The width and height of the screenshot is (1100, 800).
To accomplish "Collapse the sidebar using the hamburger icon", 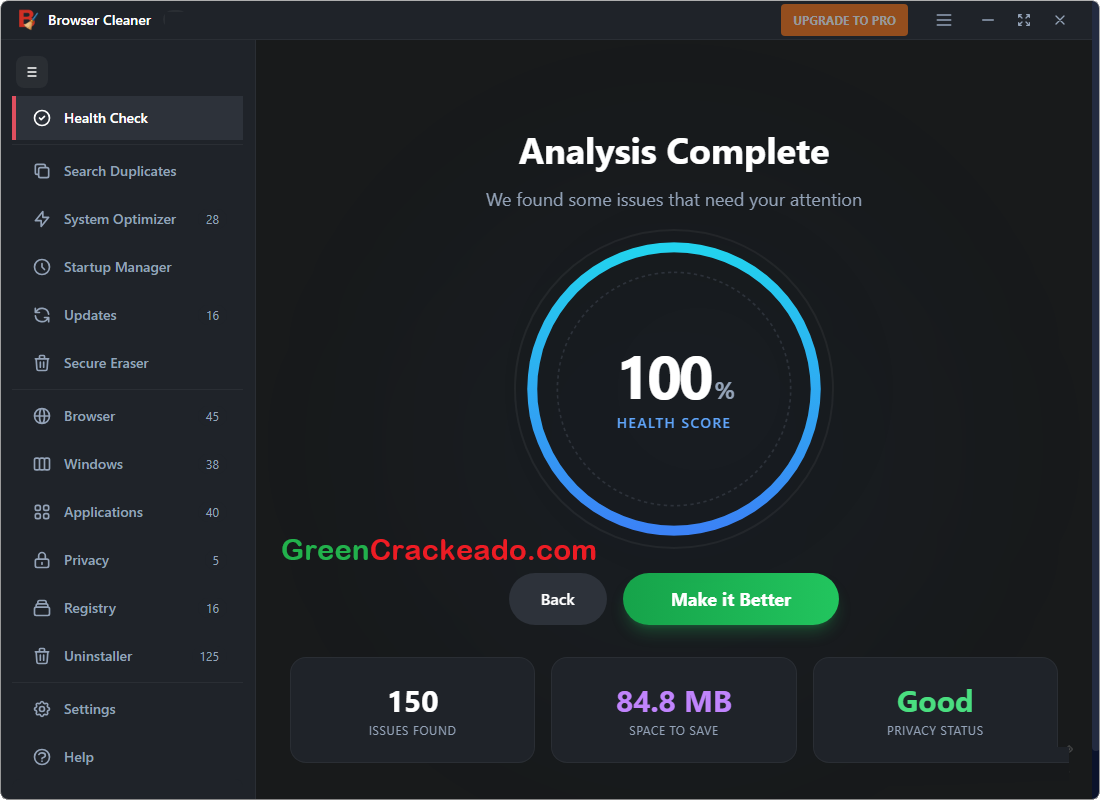I will click(31, 72).
